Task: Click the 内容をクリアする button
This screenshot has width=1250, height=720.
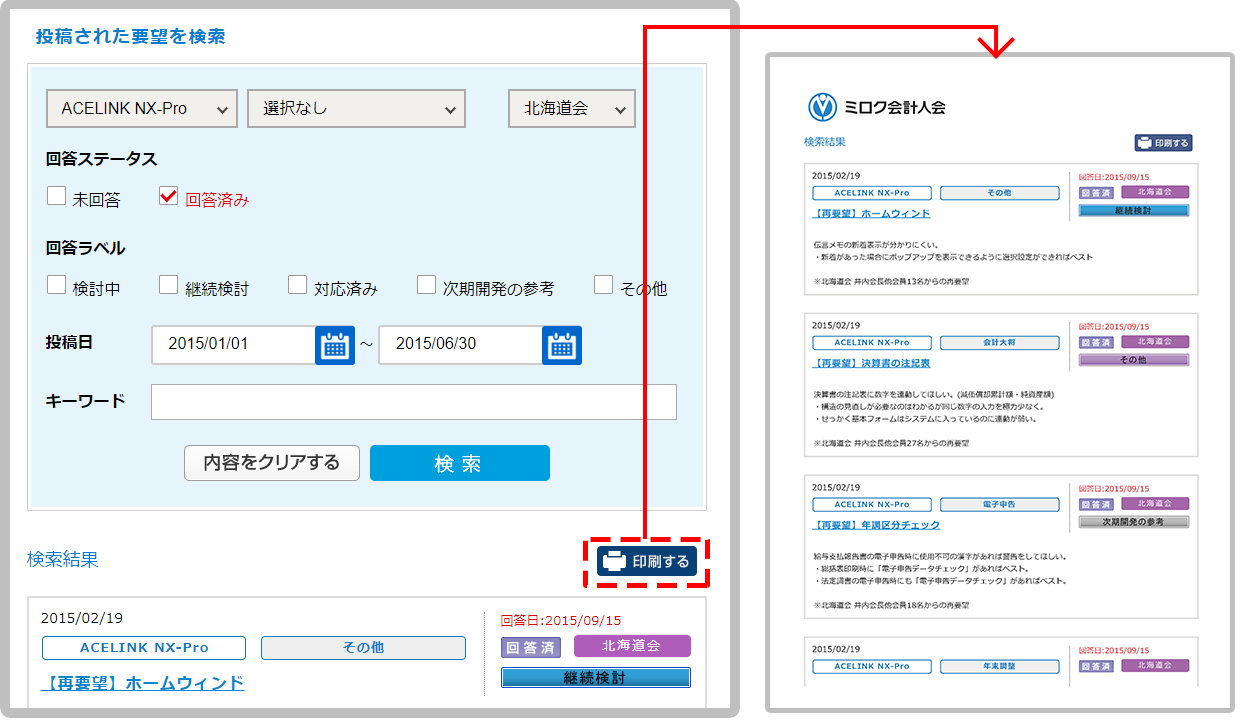Action: pyautogui.click(x=272, y=463)
